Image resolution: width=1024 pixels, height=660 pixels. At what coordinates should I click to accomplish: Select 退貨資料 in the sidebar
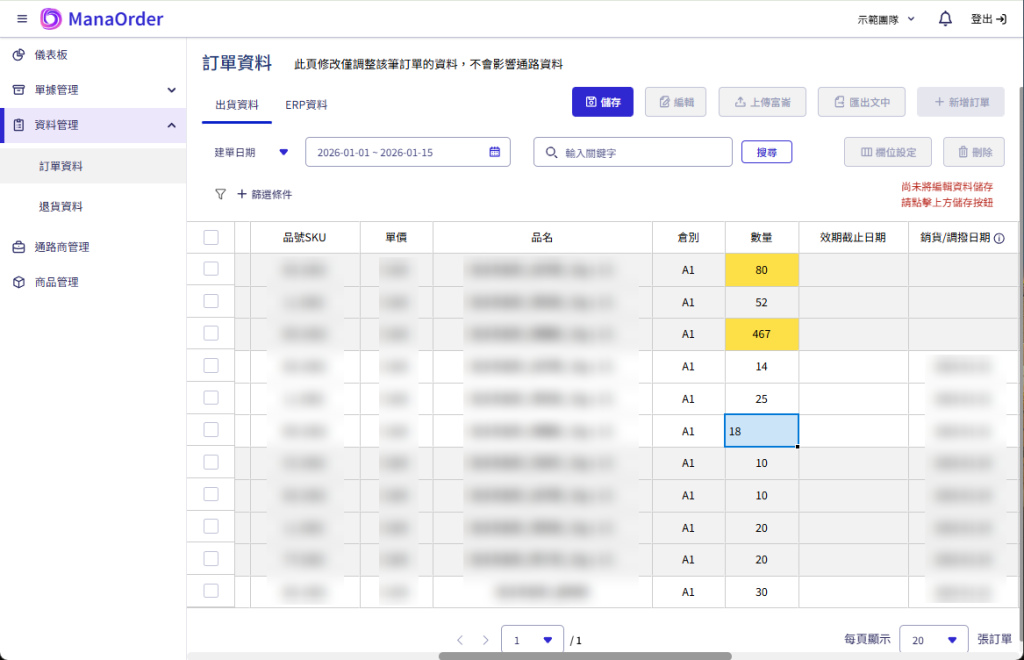pyautogui.click(x=60, y=207)
